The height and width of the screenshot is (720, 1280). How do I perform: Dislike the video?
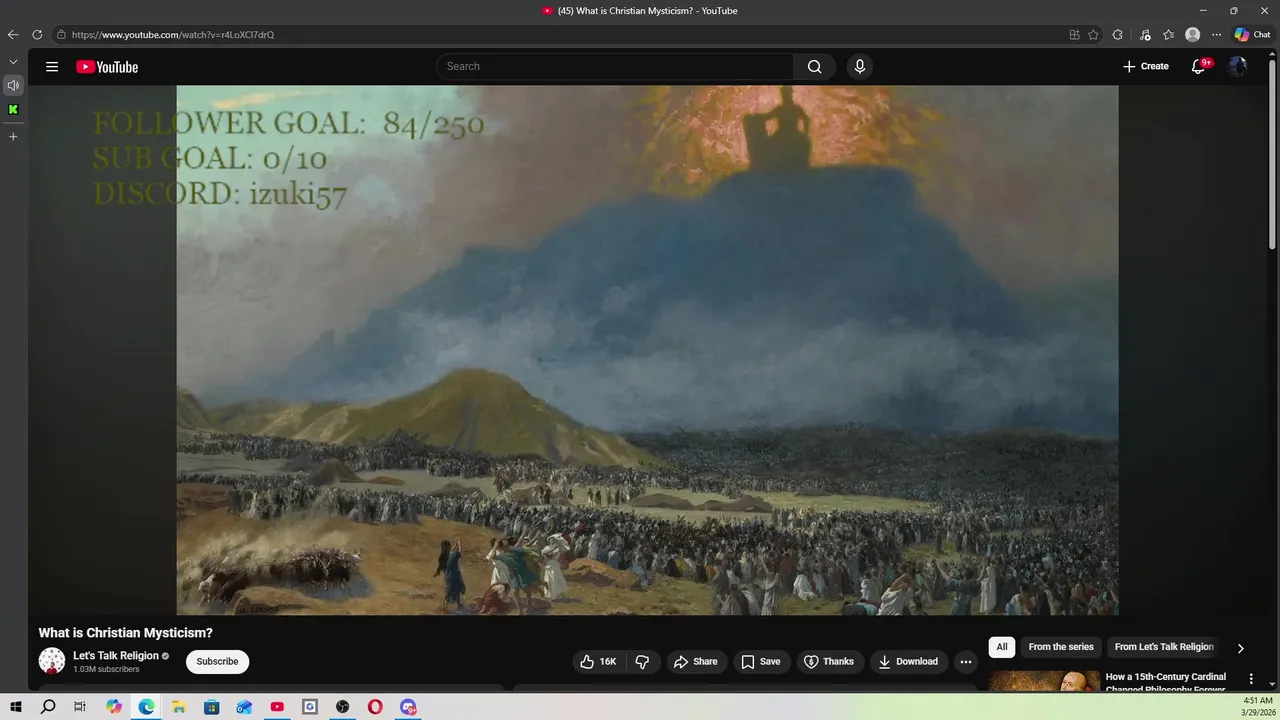coord(642,661)
